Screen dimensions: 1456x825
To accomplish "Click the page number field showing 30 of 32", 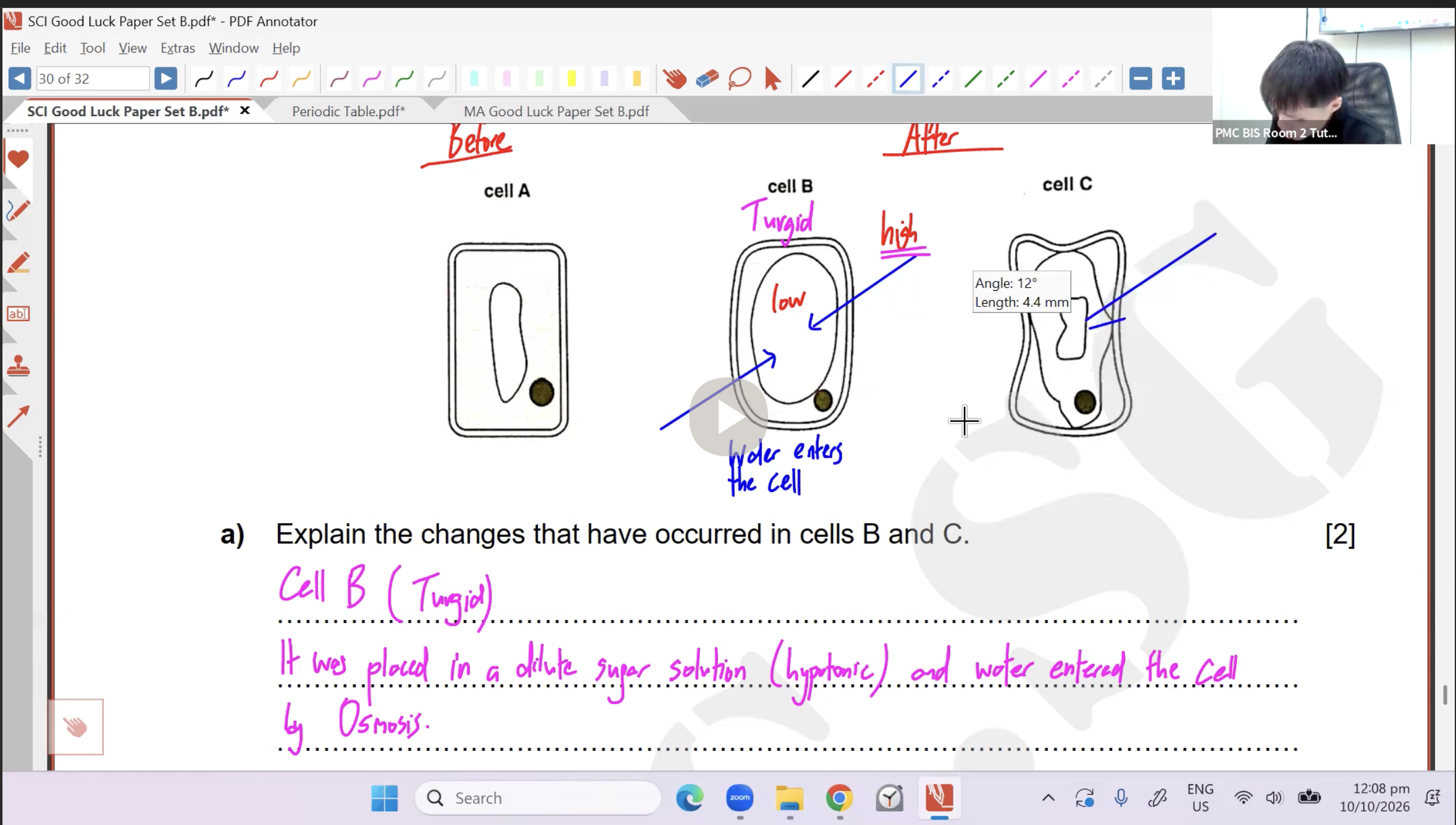I will click(x=93, y=78).
